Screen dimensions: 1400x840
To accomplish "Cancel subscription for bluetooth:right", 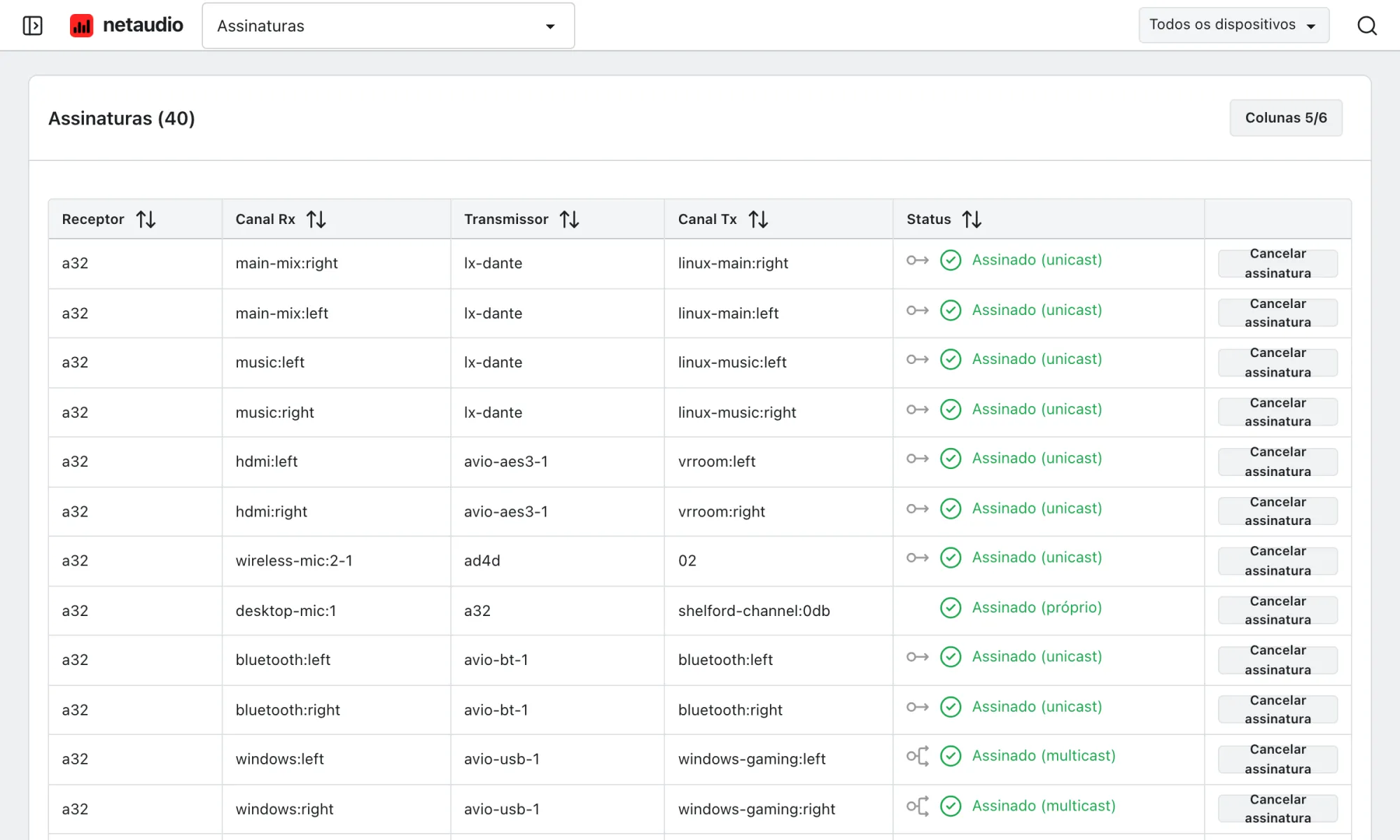I will (x=1277, y=710).
